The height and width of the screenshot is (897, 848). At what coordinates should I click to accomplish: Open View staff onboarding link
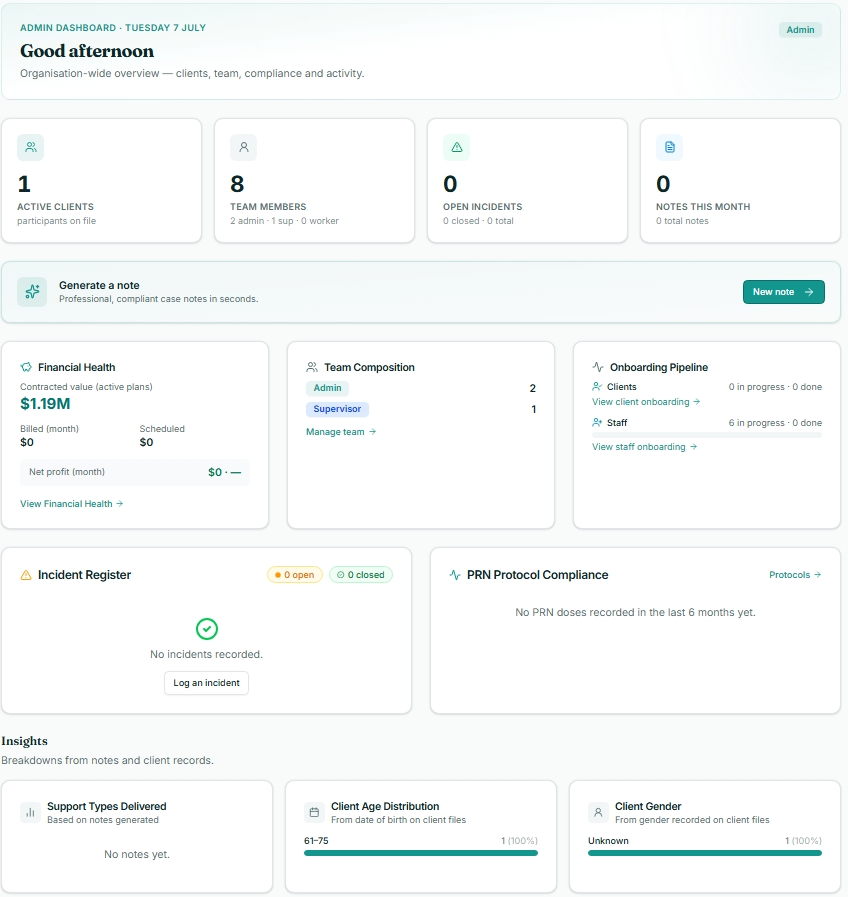[x=644, y=447]
